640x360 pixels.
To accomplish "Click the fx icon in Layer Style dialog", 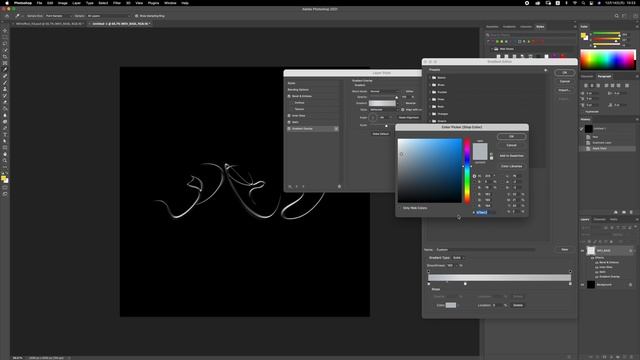I will point(290,187).
